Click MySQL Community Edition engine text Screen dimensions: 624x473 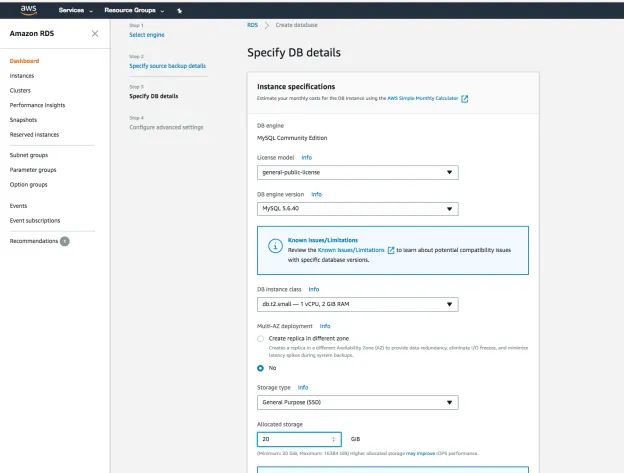coord(292,138)
